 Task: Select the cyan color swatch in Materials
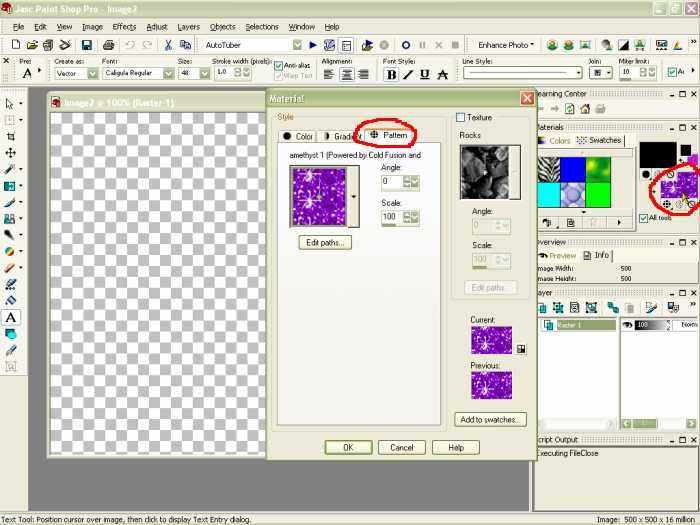tap(548, 195)
